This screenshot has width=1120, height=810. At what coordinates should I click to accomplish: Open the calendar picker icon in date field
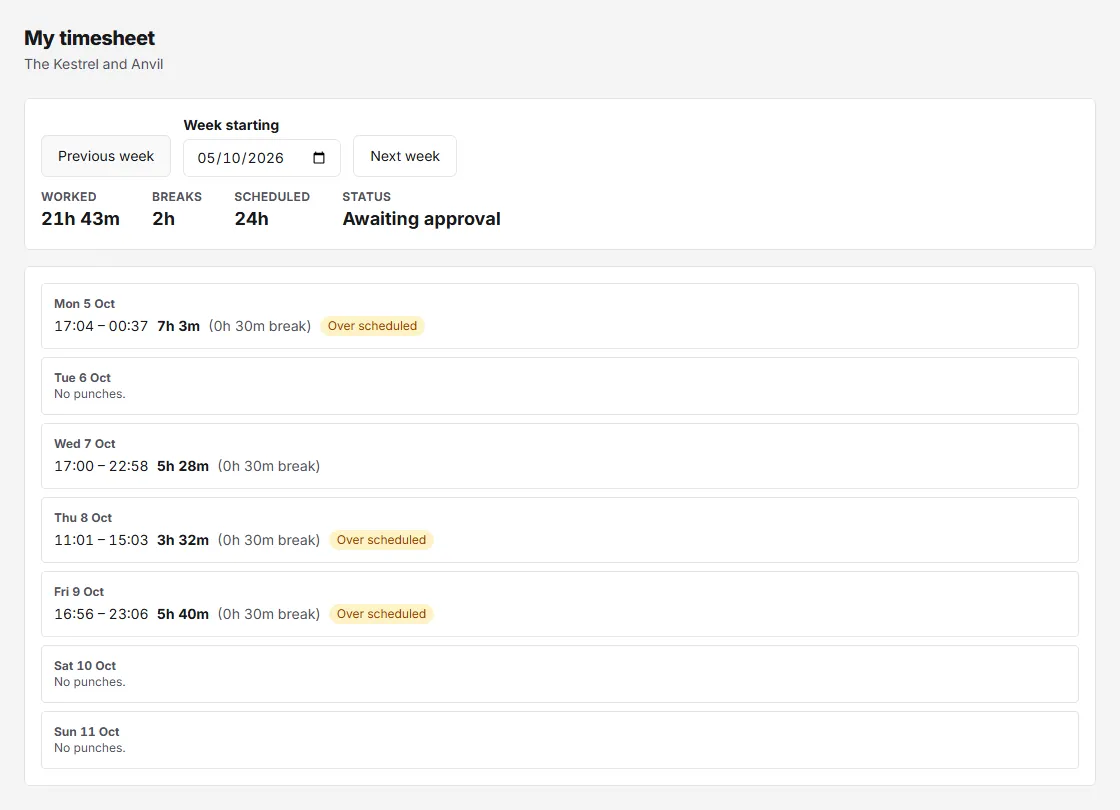tap(319, 158)
